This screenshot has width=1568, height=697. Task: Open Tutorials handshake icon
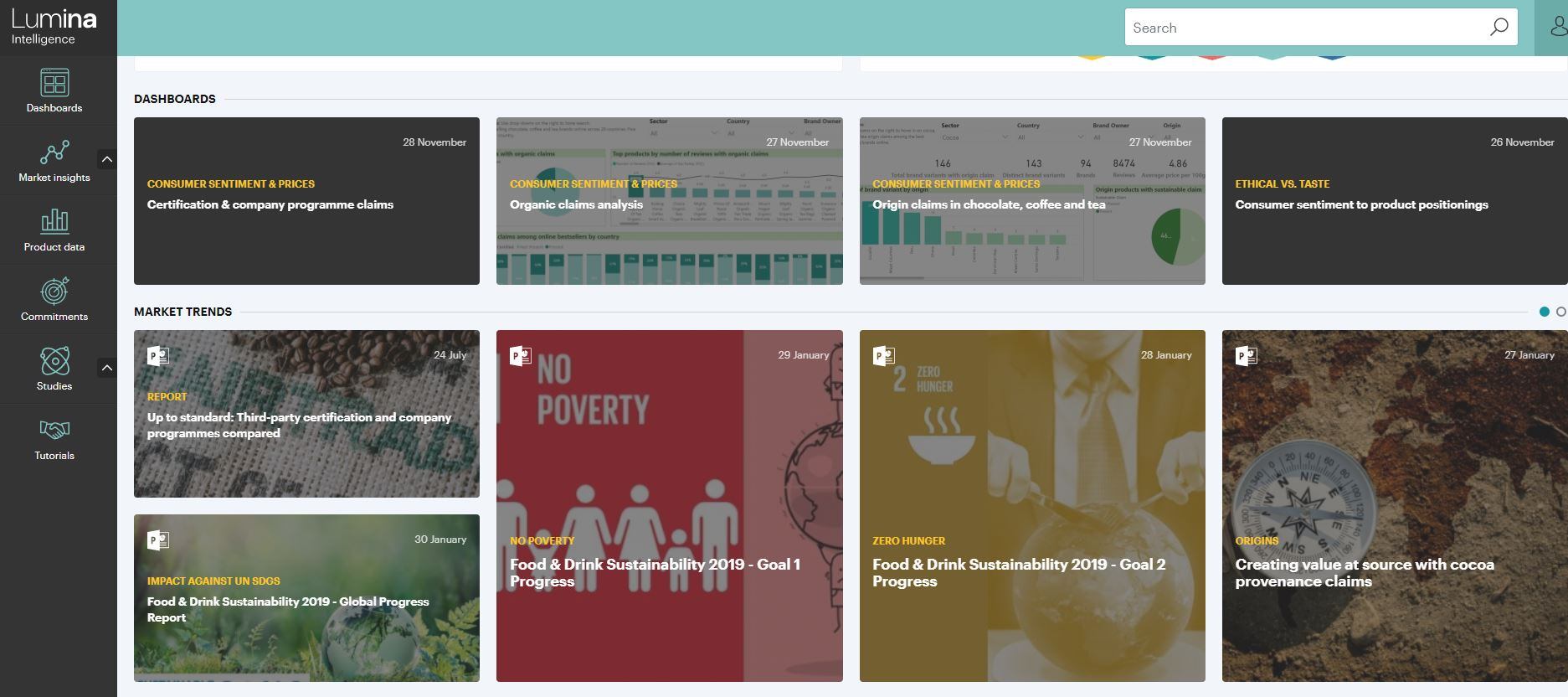click(x=54, y=431)
